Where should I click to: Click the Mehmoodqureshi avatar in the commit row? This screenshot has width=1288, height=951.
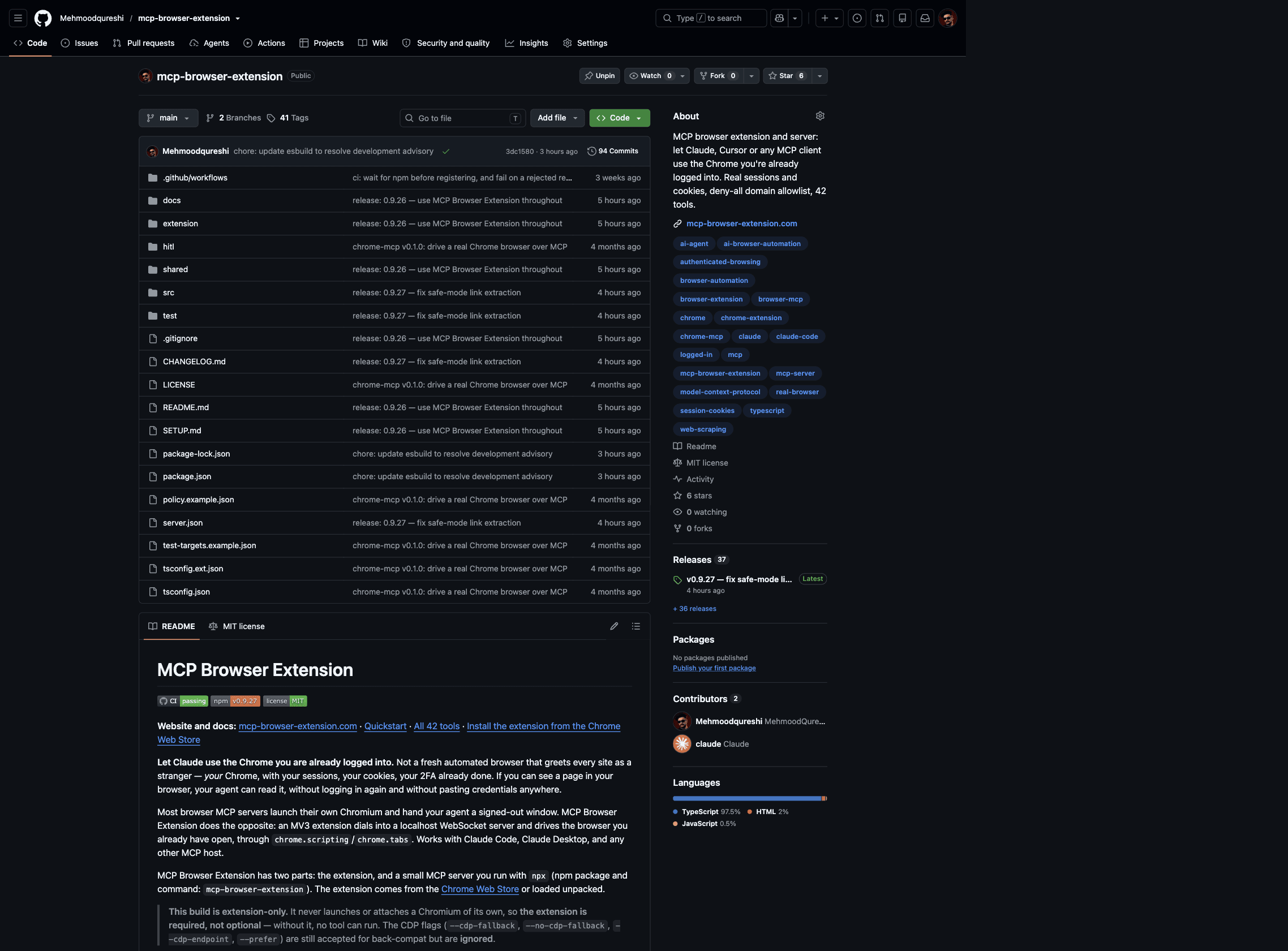153,152
